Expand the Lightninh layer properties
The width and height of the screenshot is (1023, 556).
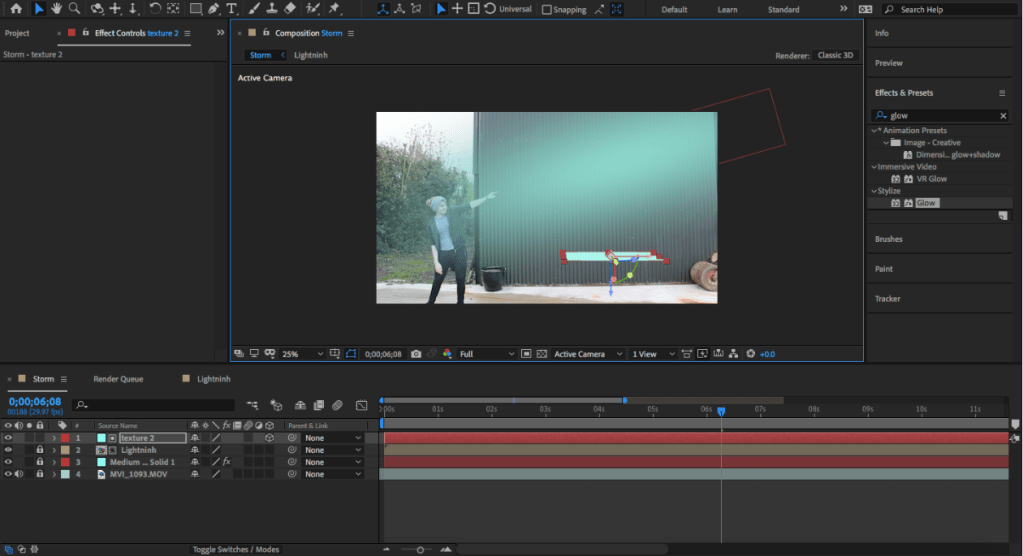pyautogui.click(x=54, y=450)
